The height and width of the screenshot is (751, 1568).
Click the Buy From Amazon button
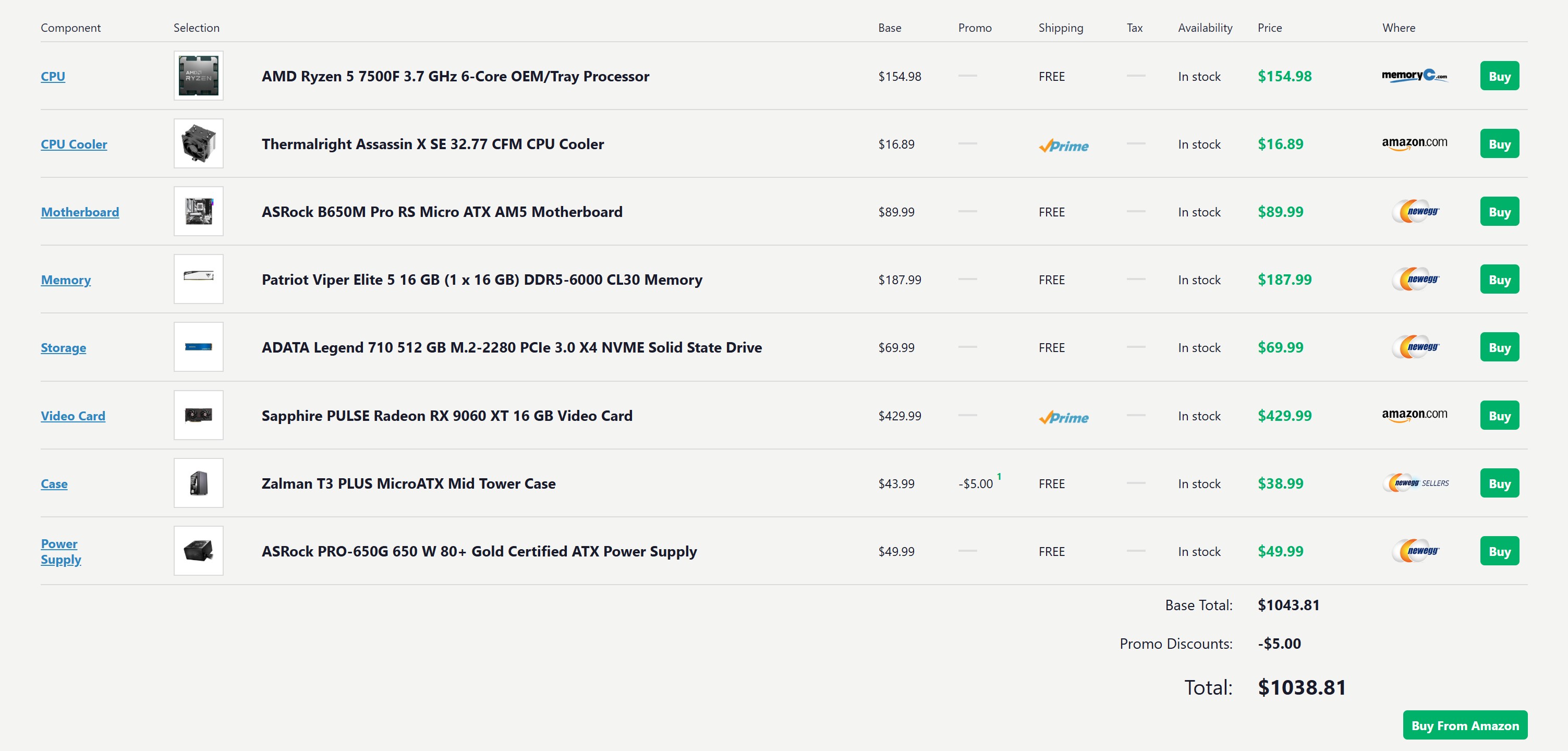tap(1465, 725)
